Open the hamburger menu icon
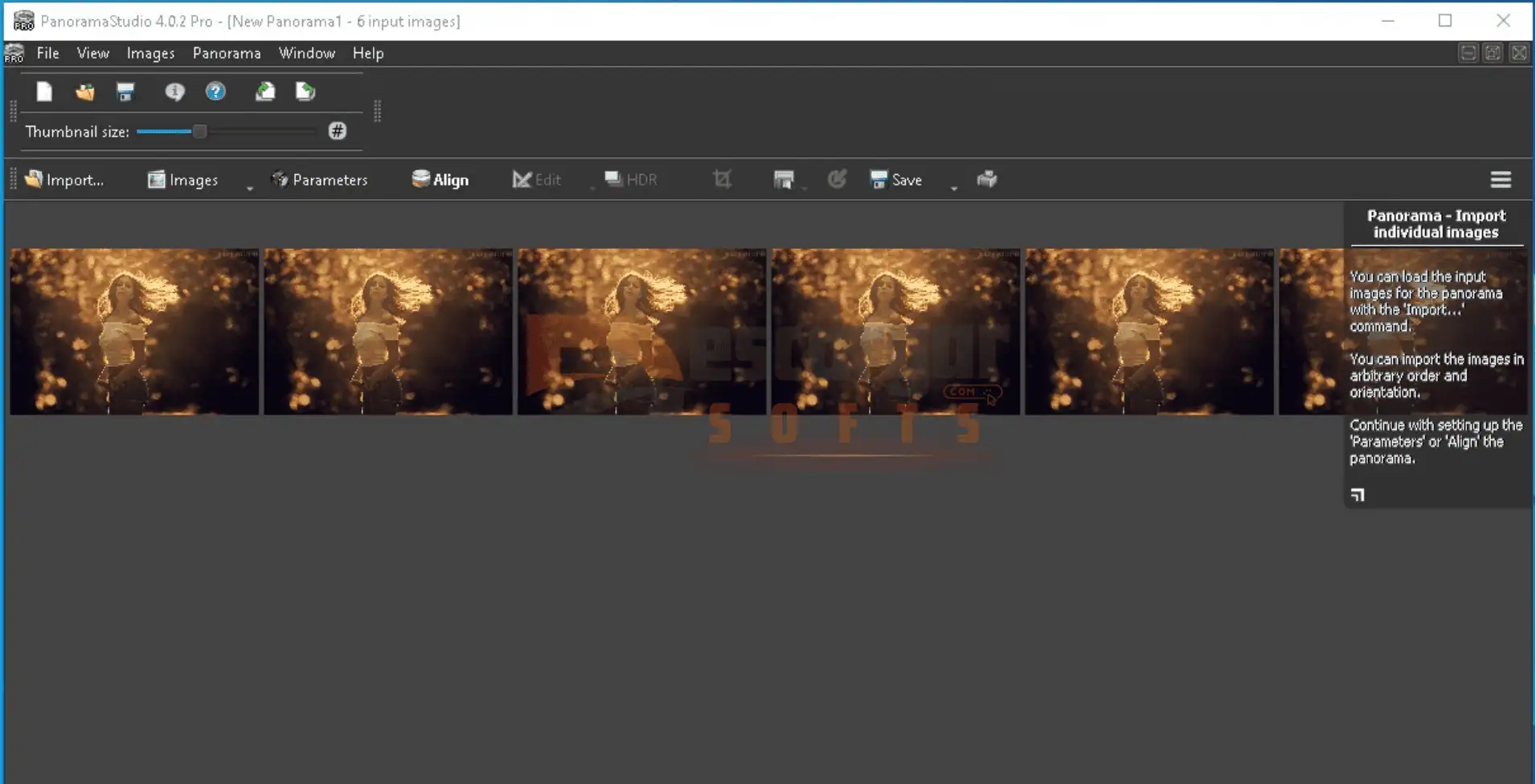Viewport: 1536px width, 784px height. click(x=1500, y=180)
